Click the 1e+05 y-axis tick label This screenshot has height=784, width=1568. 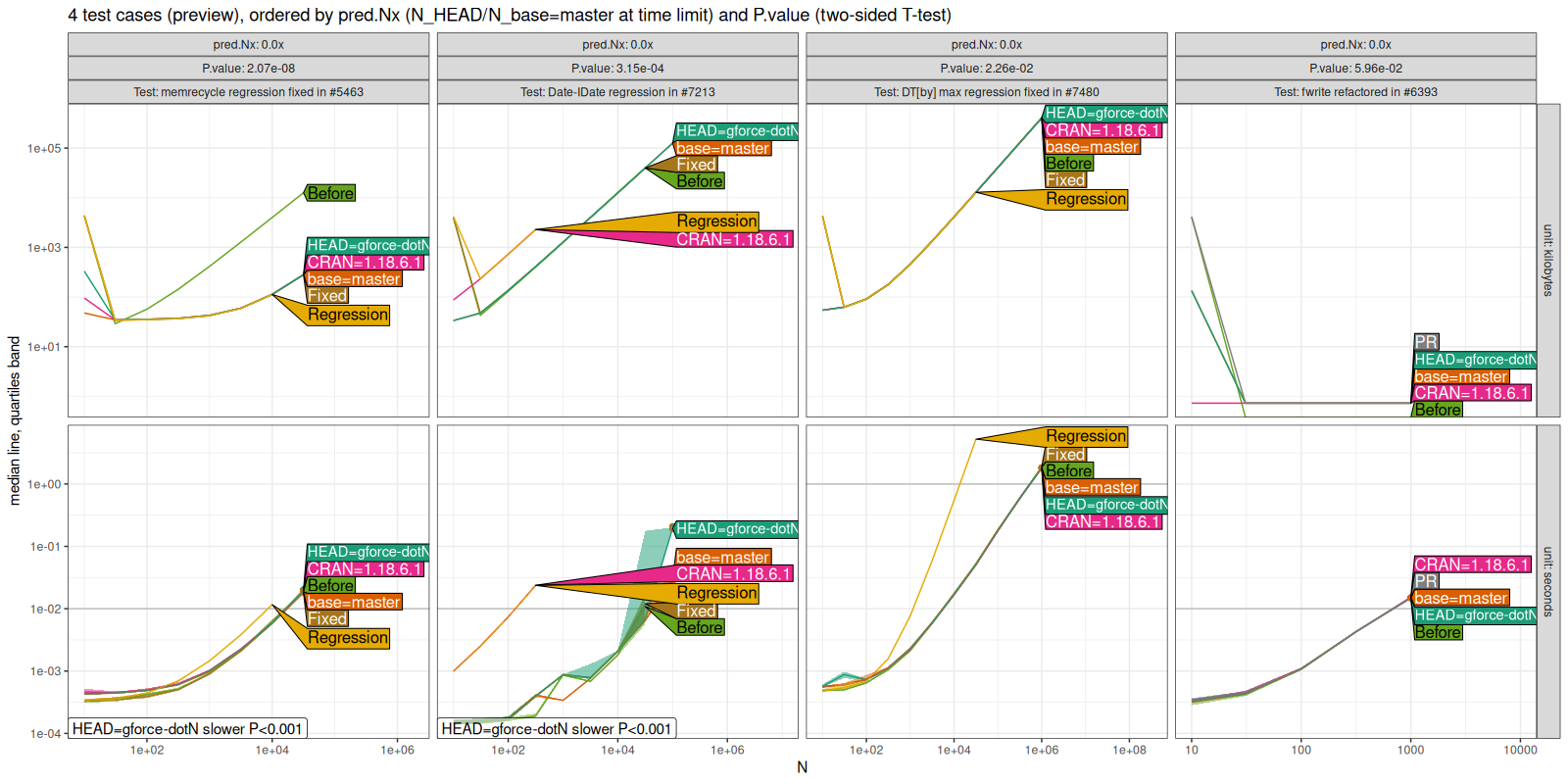43,149
